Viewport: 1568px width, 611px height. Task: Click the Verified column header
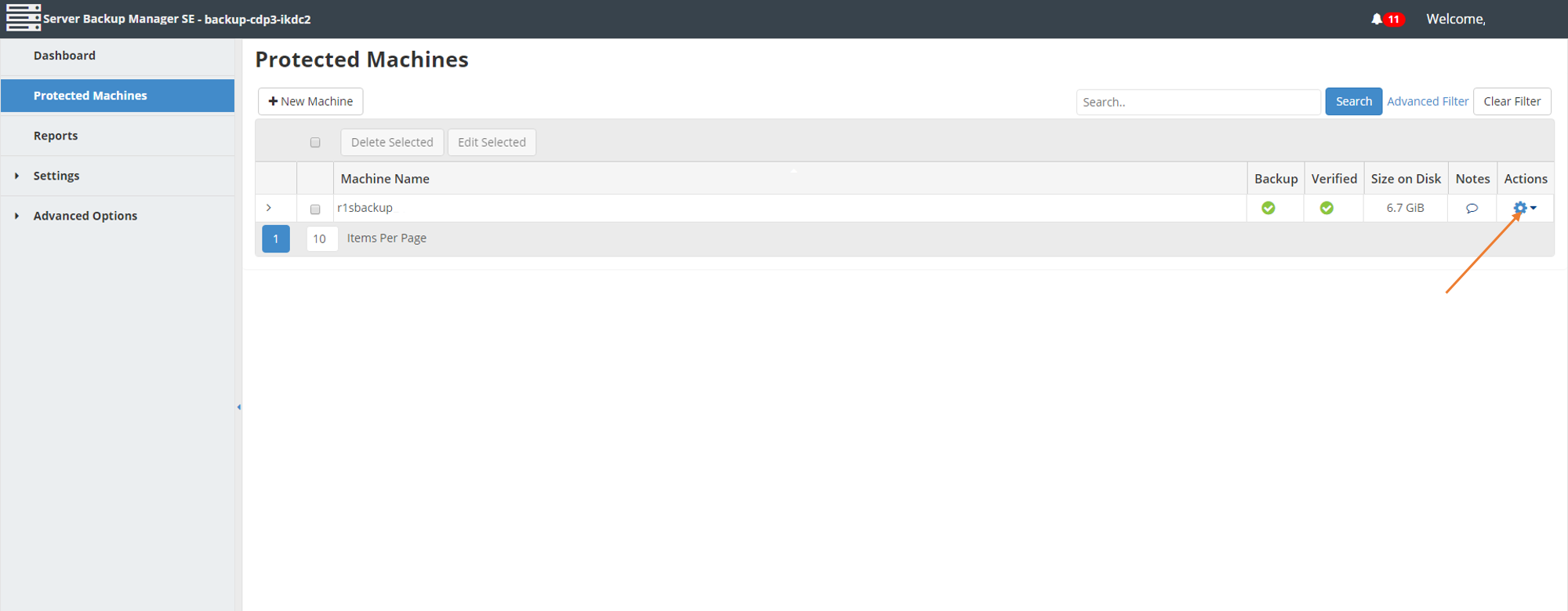1334,179
